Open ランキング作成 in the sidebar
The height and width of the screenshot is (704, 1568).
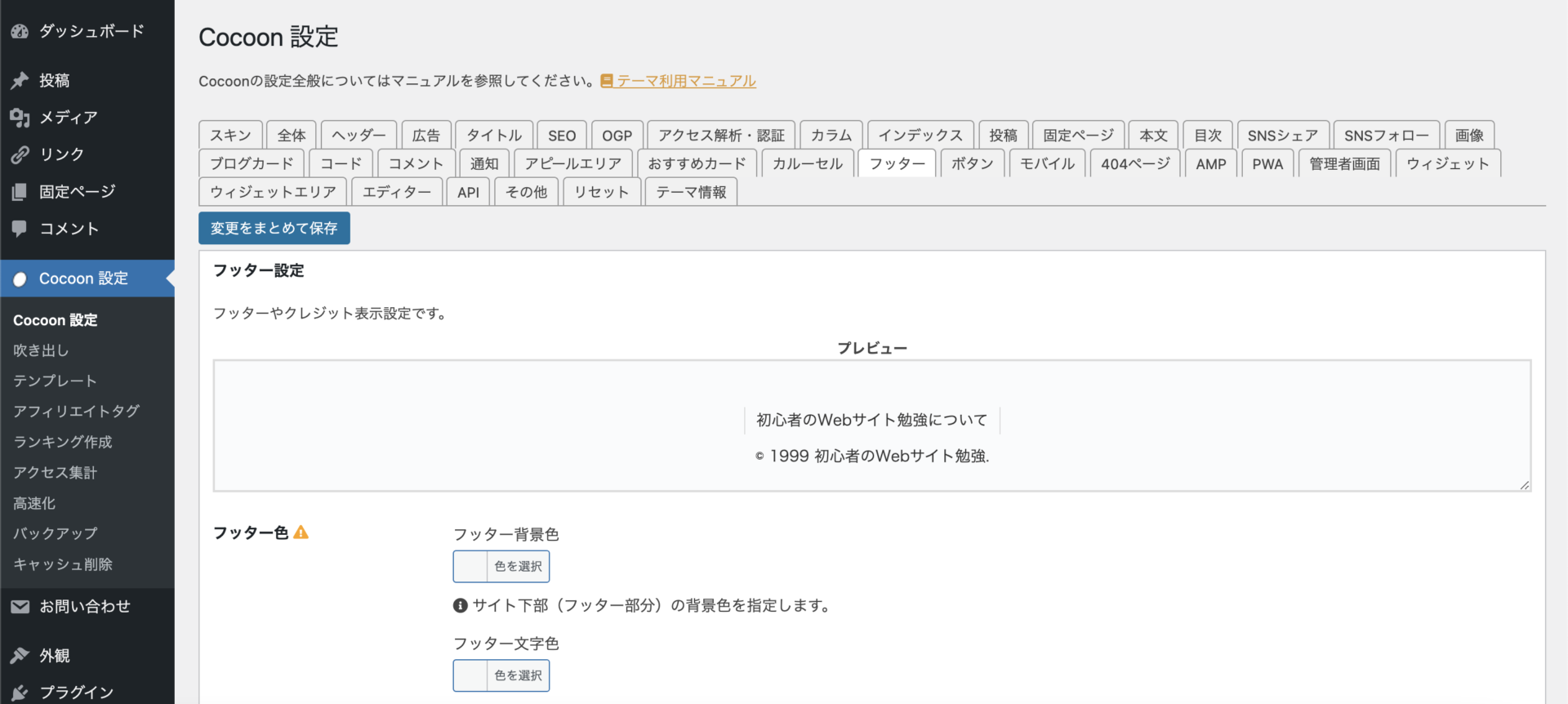63,442
